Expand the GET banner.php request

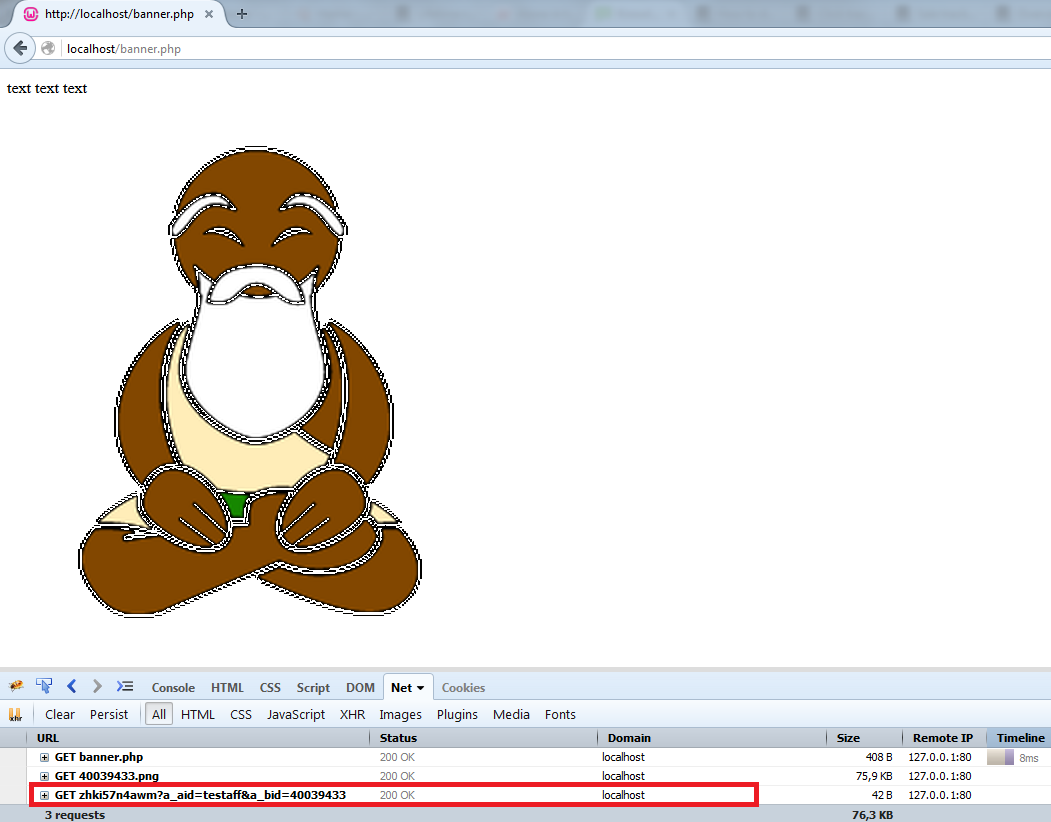tap(44, 758)
